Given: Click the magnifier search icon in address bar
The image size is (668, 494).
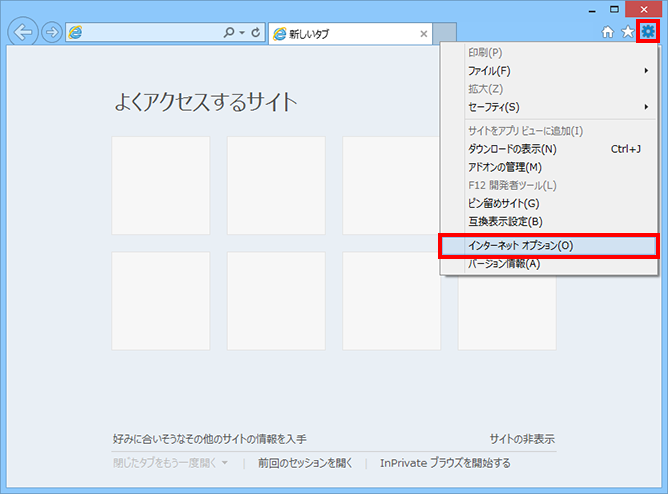Looking at the screenshot, I should click(x=229, y=33).
